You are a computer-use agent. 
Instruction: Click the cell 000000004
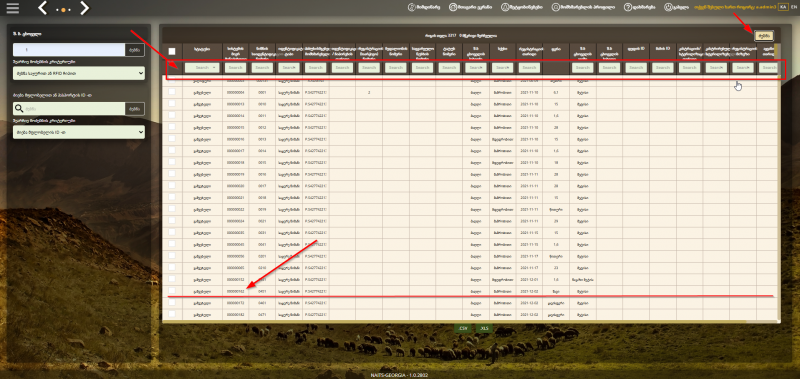(235, 92)
